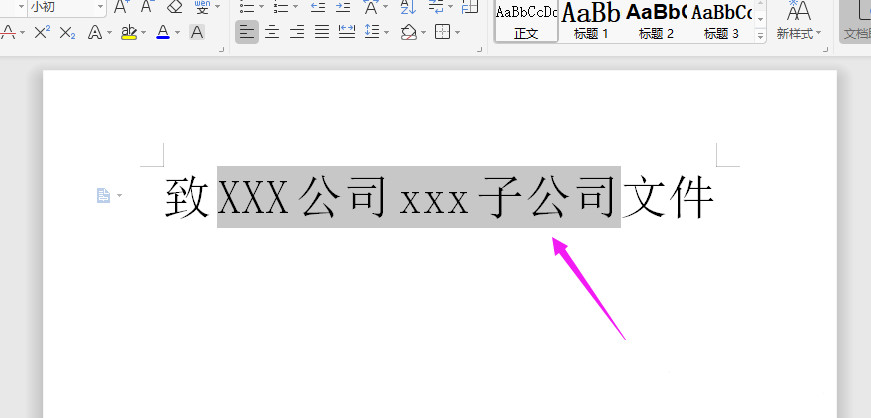Expand the styles gallery more arrow
Screen dimensions: 871x418
tap(760, 34)
